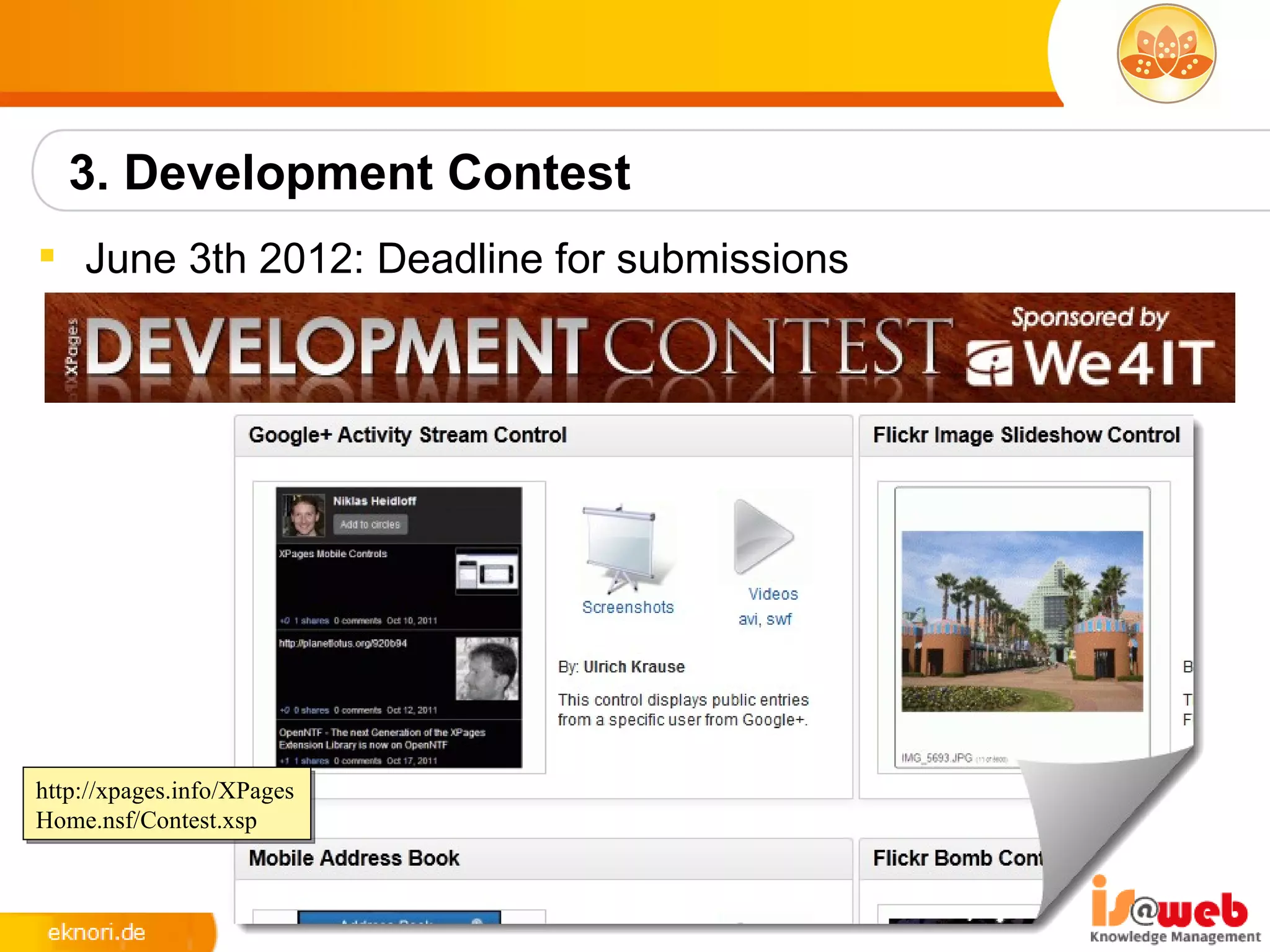Viewport: 1270px width, 952px height.
Task: Click the planetlotus post portrait thumbnail
Action: [487, 669]
